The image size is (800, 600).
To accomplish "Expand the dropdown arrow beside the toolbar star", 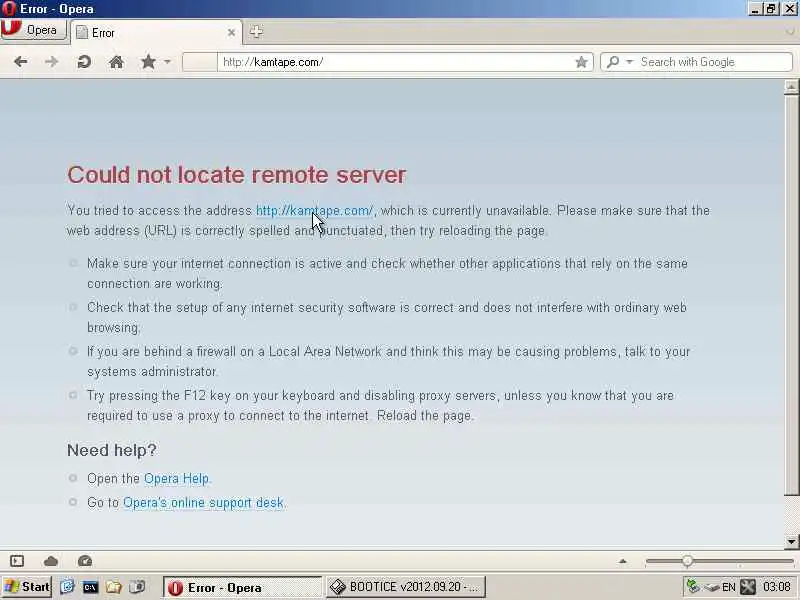I will pyautogui.click(x=167, y=62).
